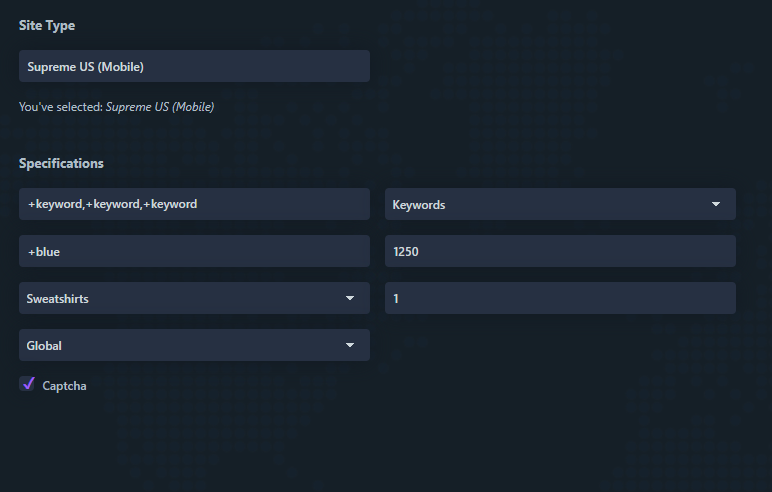Focus the quantity field showing 1
Viewport: 772px width, 492px height.
(560, 298)
